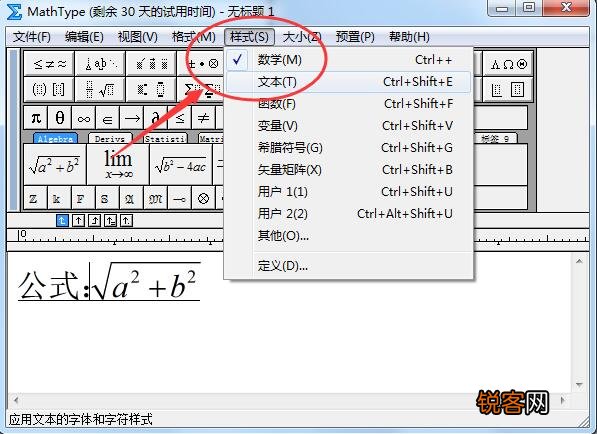Apply the 文本(T) style
597x434 pixels.
(x=348, y=82)
